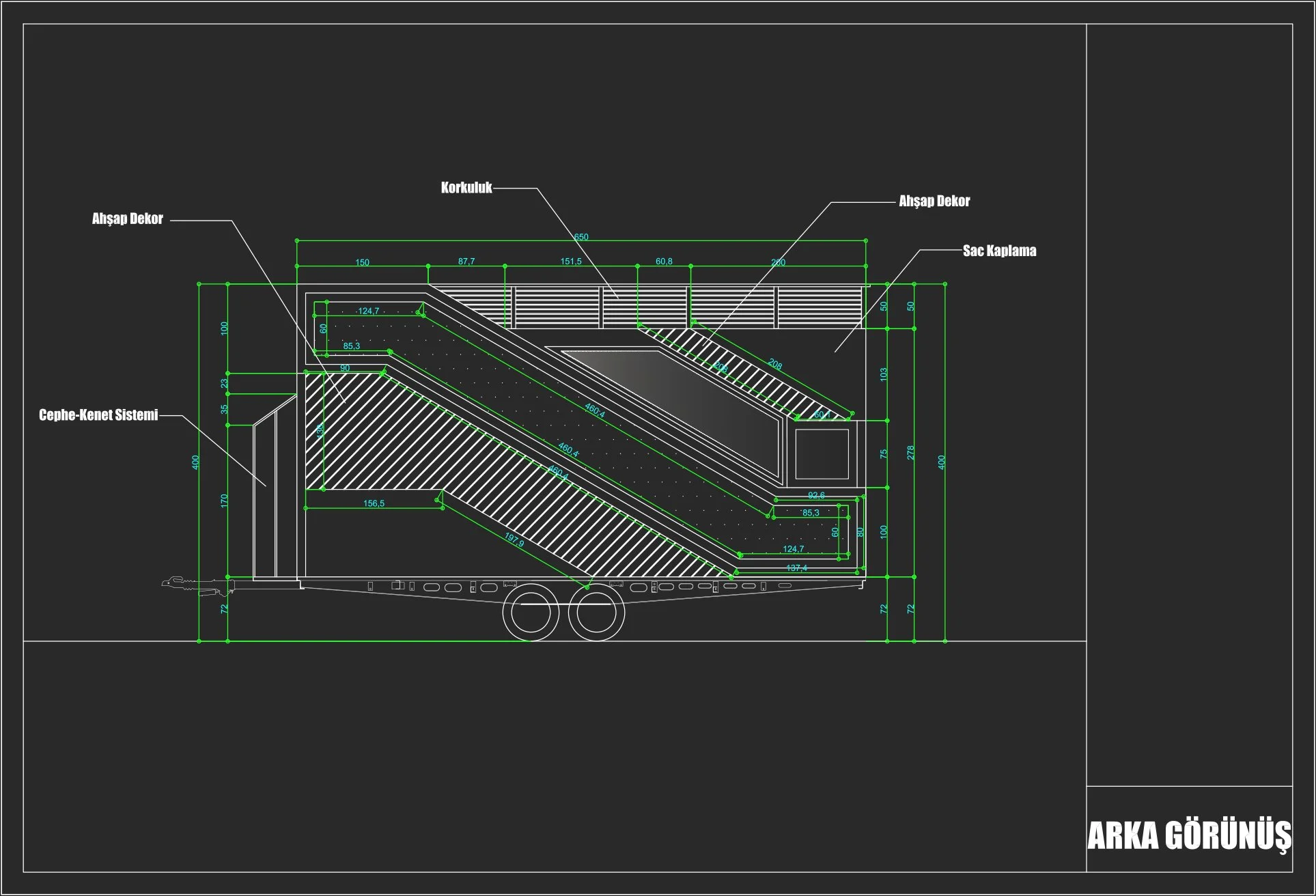This screenshot has width=1316, height=896.
Task: Click the right trailer wheel
Action: tap(596, 613)
